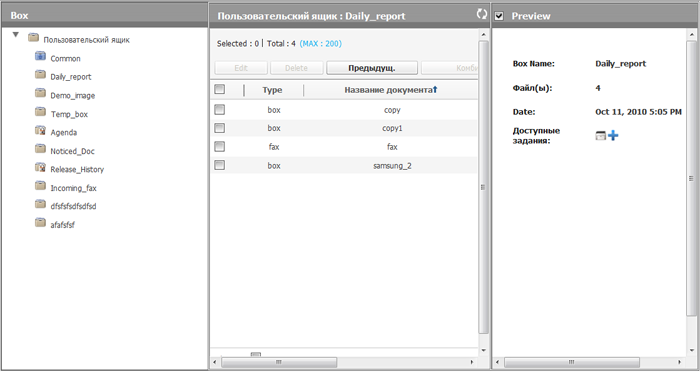This screenshot has width=700, height=372.
Task: Click the dfsfsfsdfsdfsd folder icon
Action: (x=40, y=204)
